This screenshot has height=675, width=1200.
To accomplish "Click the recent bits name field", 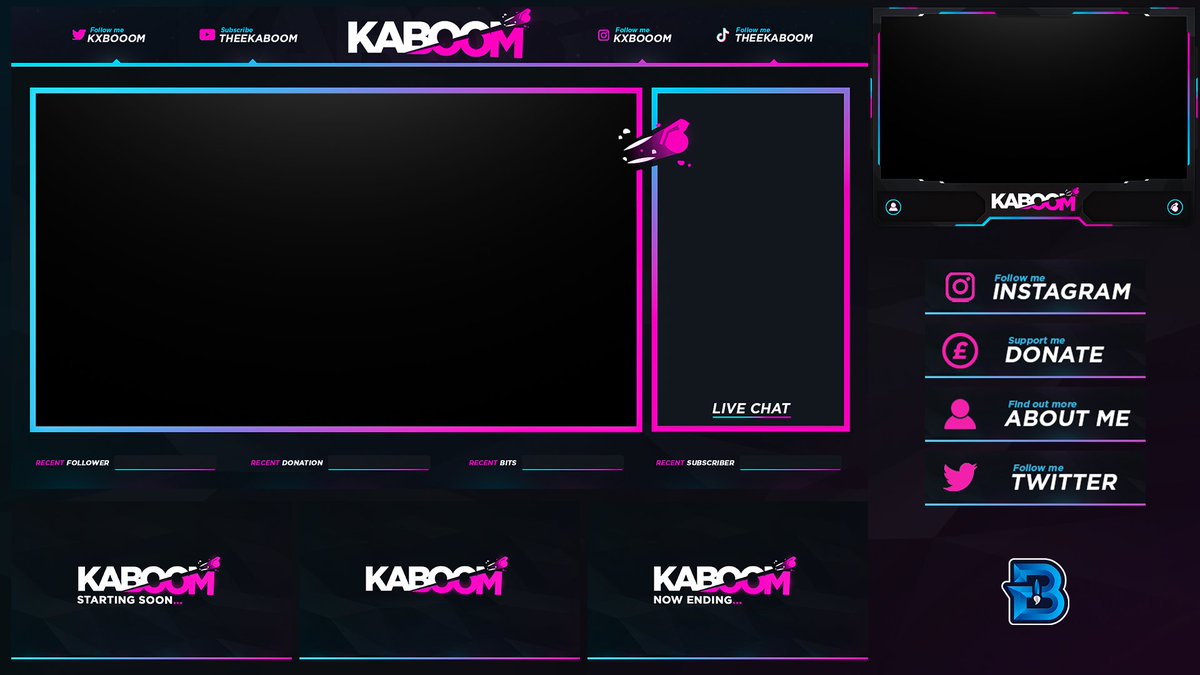I will point(572,463).
